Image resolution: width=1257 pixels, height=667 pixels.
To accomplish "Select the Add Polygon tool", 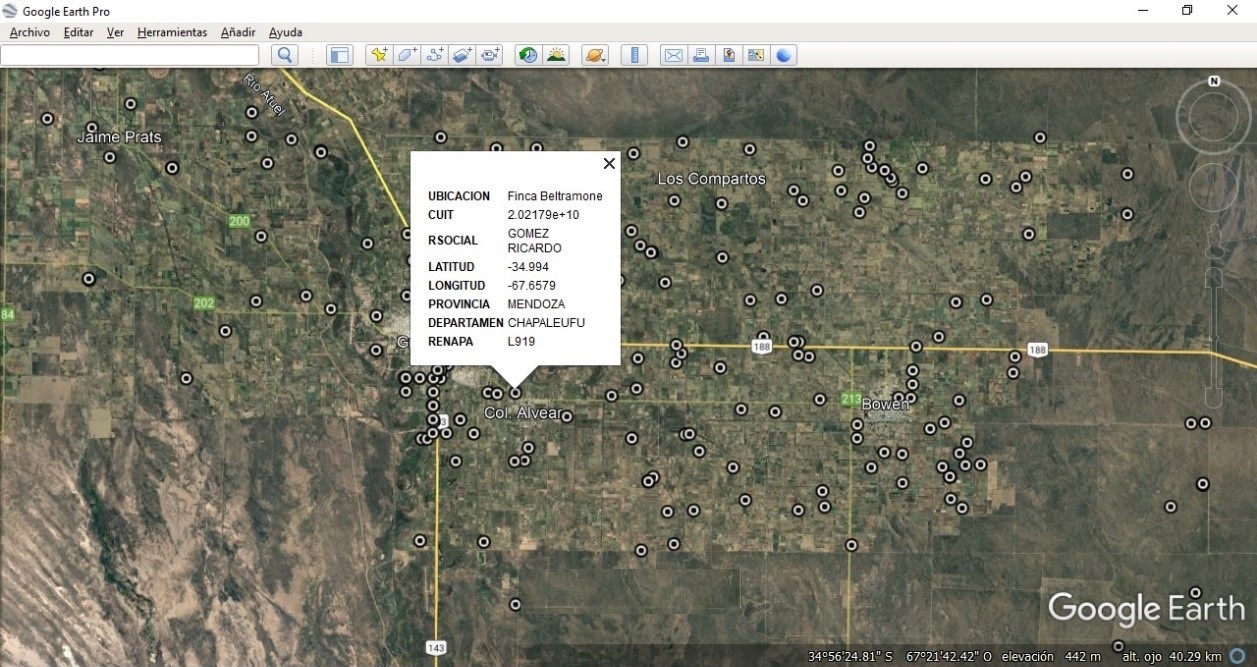I will click(x=406, y=55).
